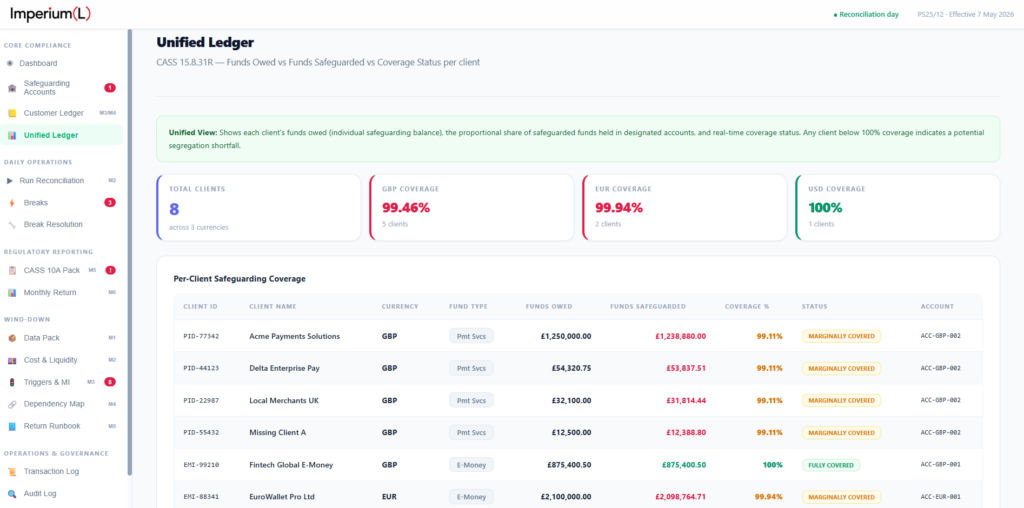Select the Delta Enterprise Pay client name
The width and height of the screenshot is (1024, 508).
point(285,368)
